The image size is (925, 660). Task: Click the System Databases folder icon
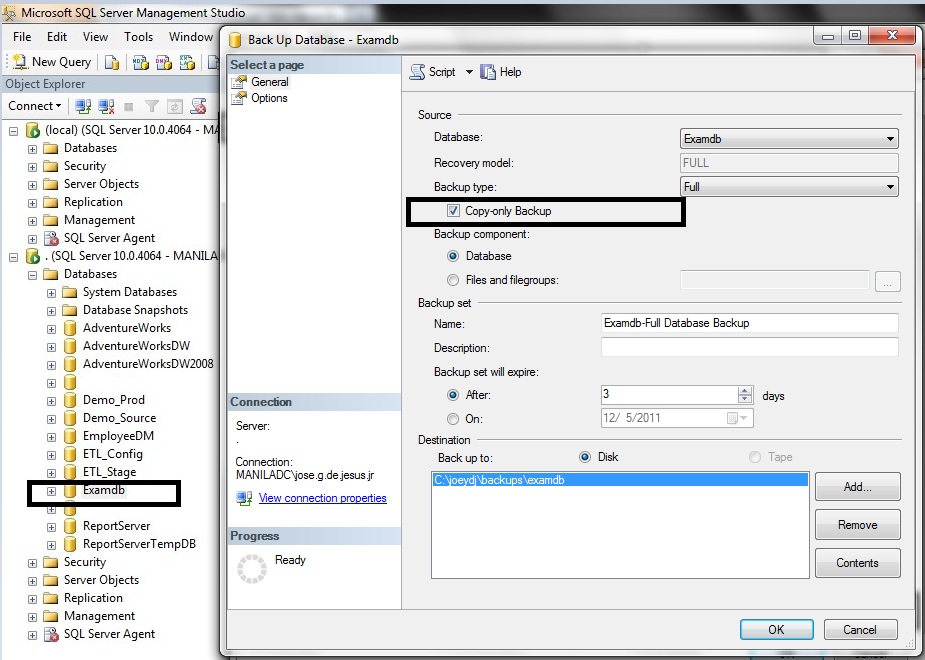click(x=70, y=292)
